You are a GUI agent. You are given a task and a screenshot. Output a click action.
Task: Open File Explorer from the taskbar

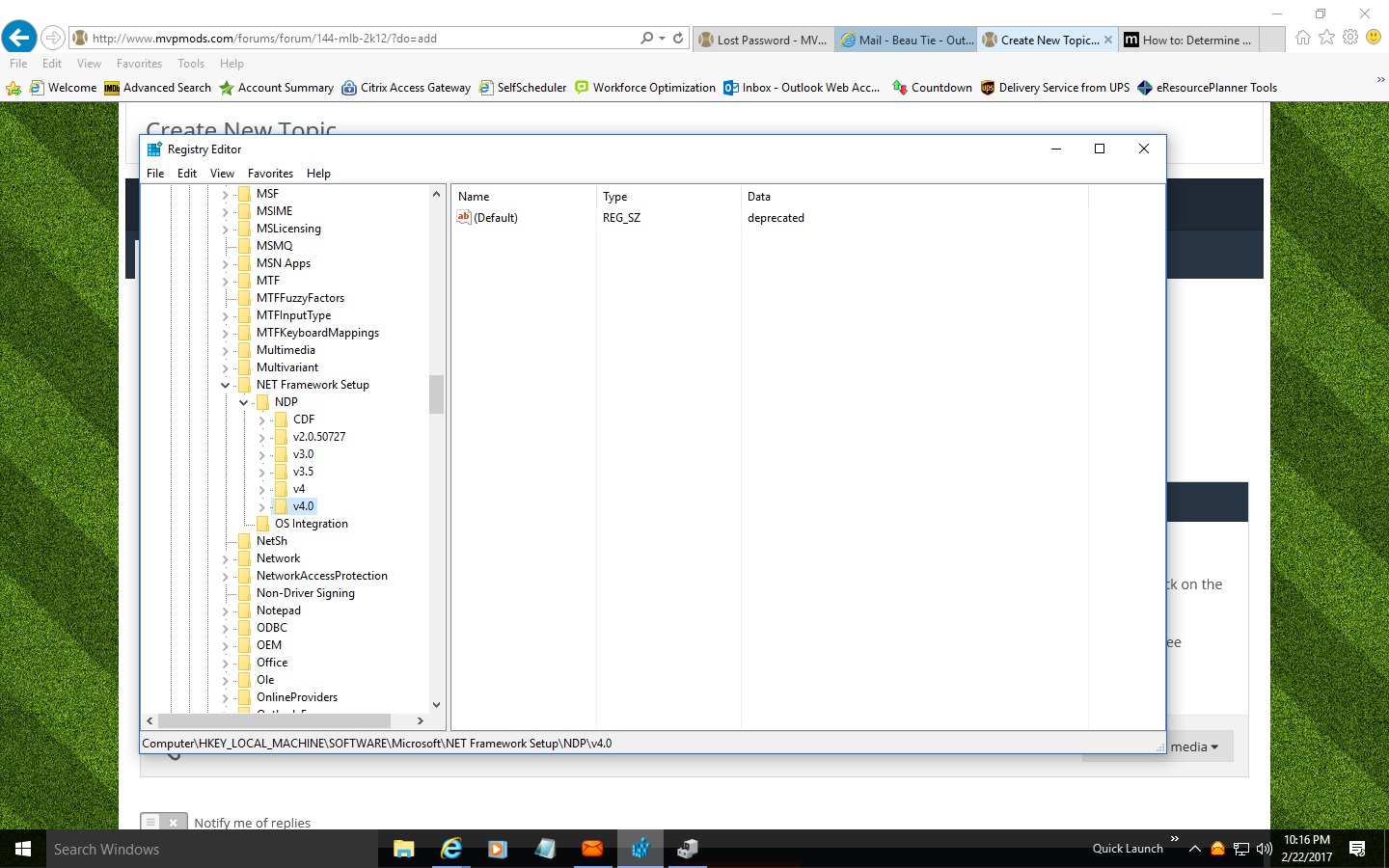[404, 849]
